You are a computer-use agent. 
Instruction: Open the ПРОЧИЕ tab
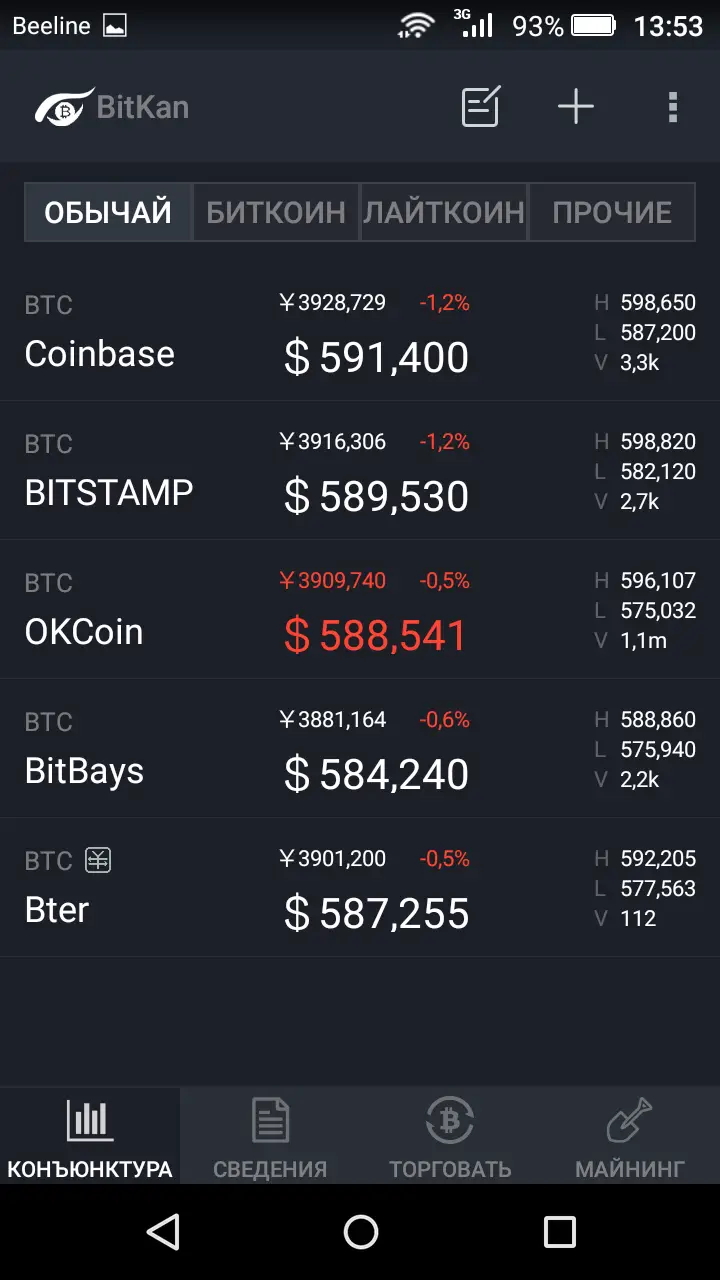tap(612, 212)
